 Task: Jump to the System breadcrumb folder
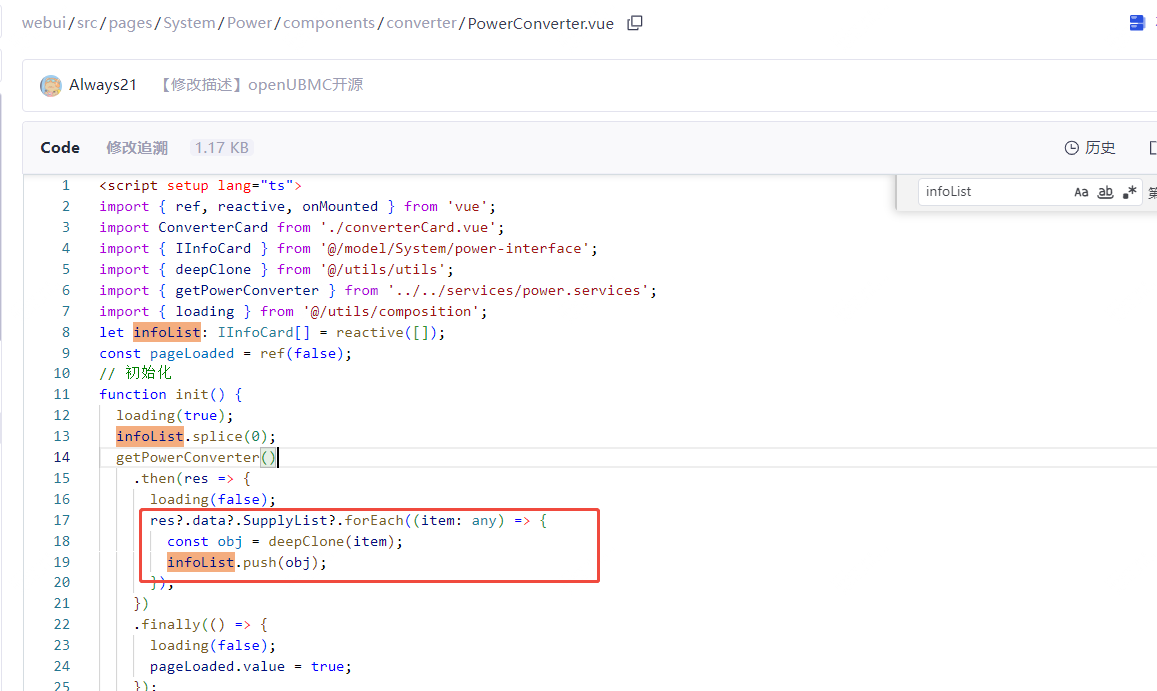point(189,23)
